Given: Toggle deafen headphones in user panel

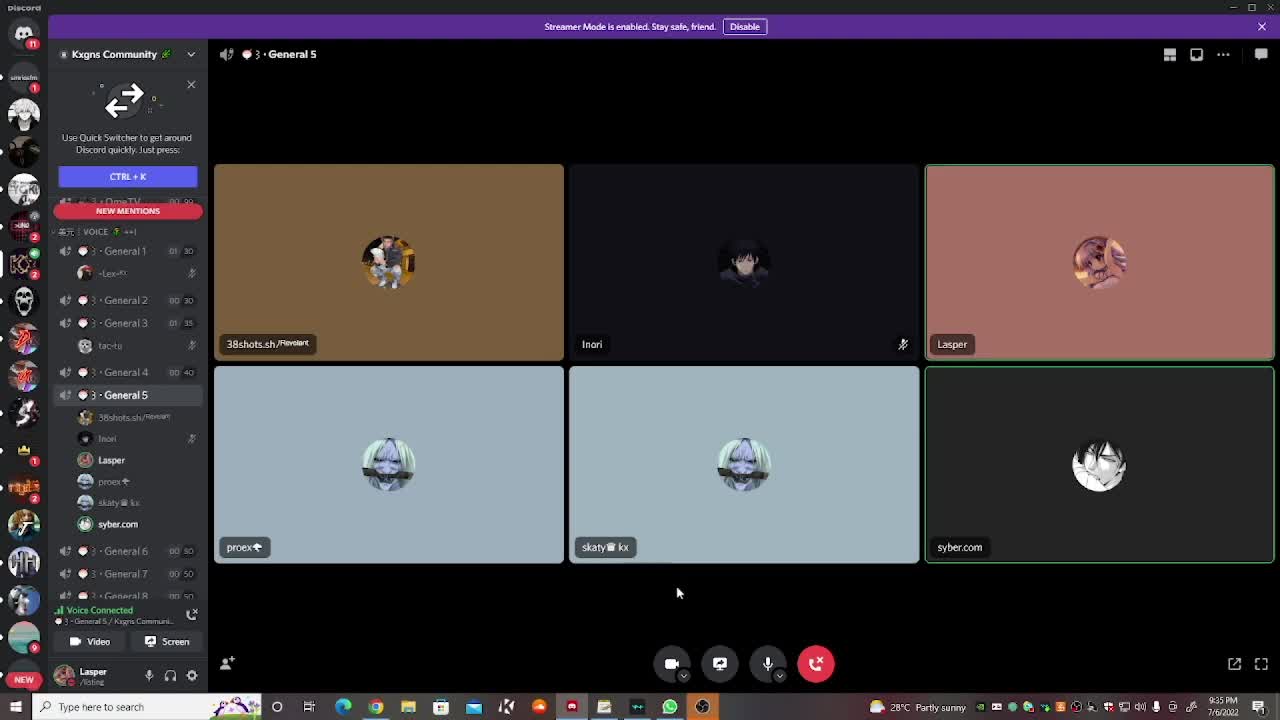Looking at the screenshot, I should click(170, 676).
